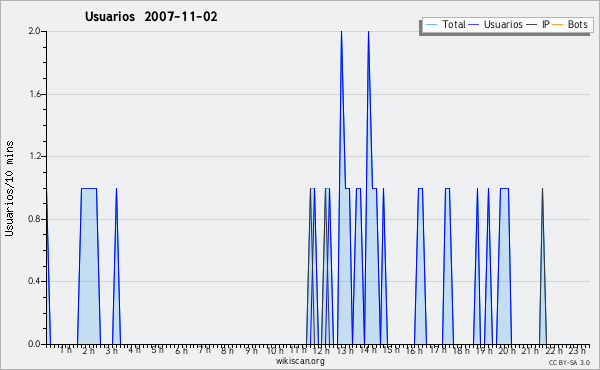Select the 'Total' legend entry

[454, 24]
